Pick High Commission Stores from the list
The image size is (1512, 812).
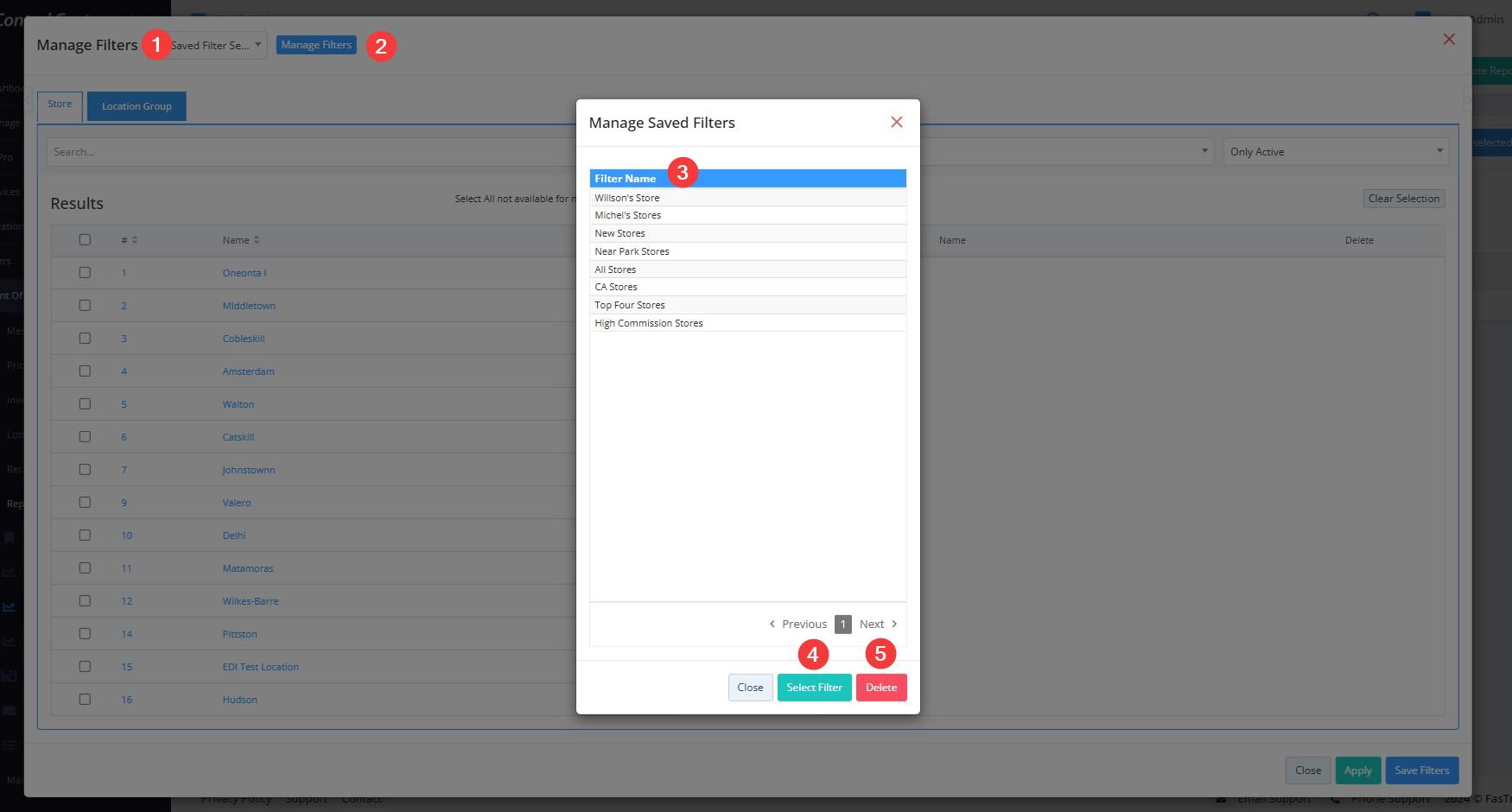pyautogui.click(x=649, y=323)
